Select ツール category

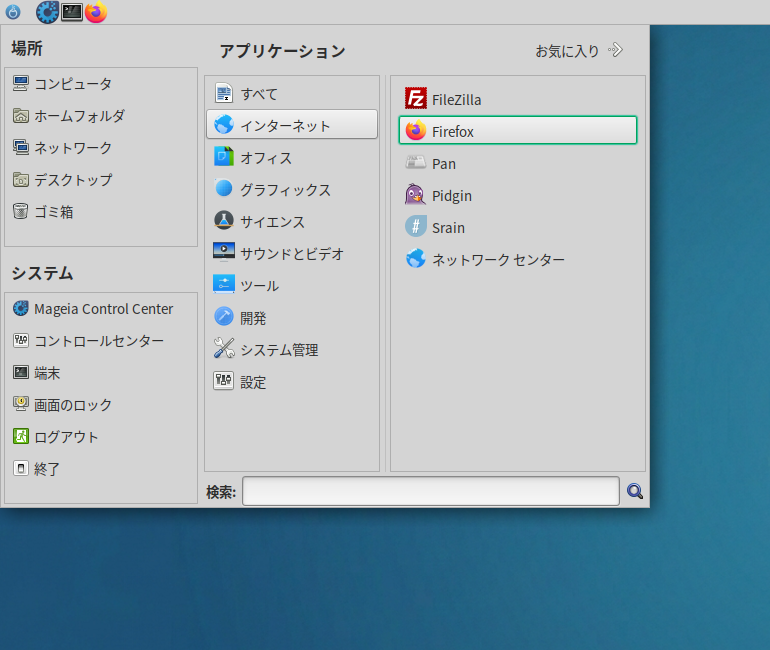pyautogui.click(x=292, y=285)
